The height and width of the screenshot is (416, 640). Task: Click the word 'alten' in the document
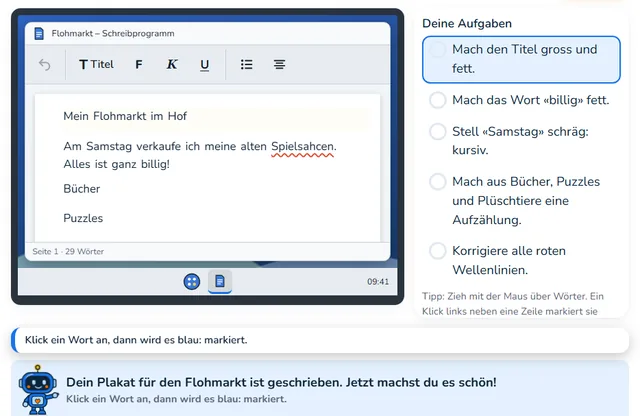pos(253,147)
